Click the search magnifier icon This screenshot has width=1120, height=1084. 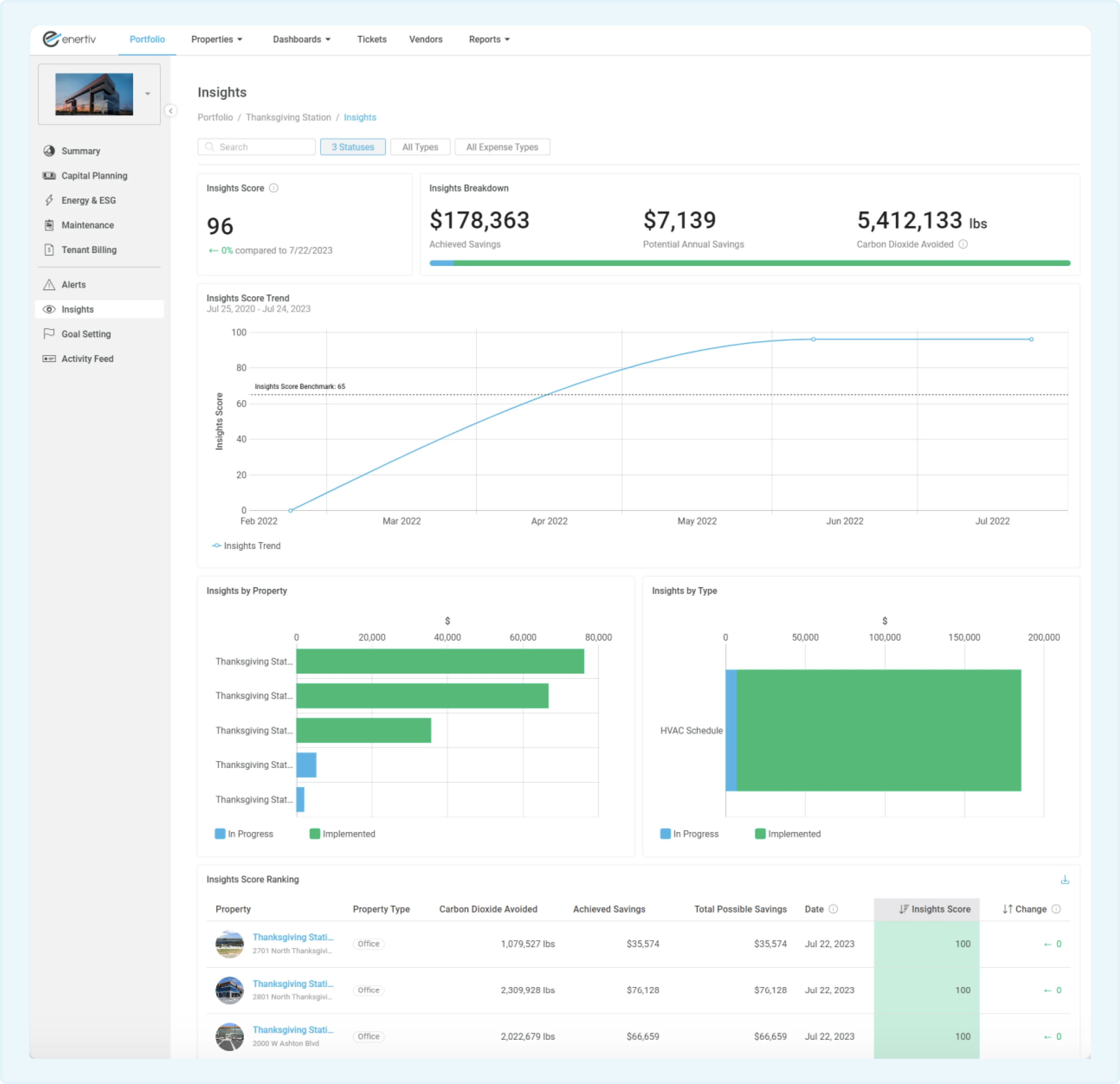click(210, 147)
